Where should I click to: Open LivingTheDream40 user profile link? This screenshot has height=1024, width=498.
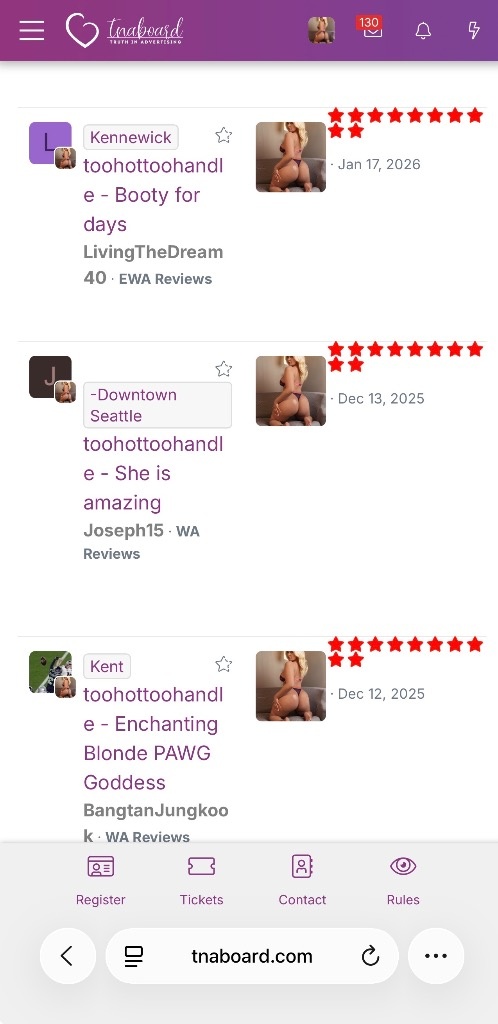153,264
